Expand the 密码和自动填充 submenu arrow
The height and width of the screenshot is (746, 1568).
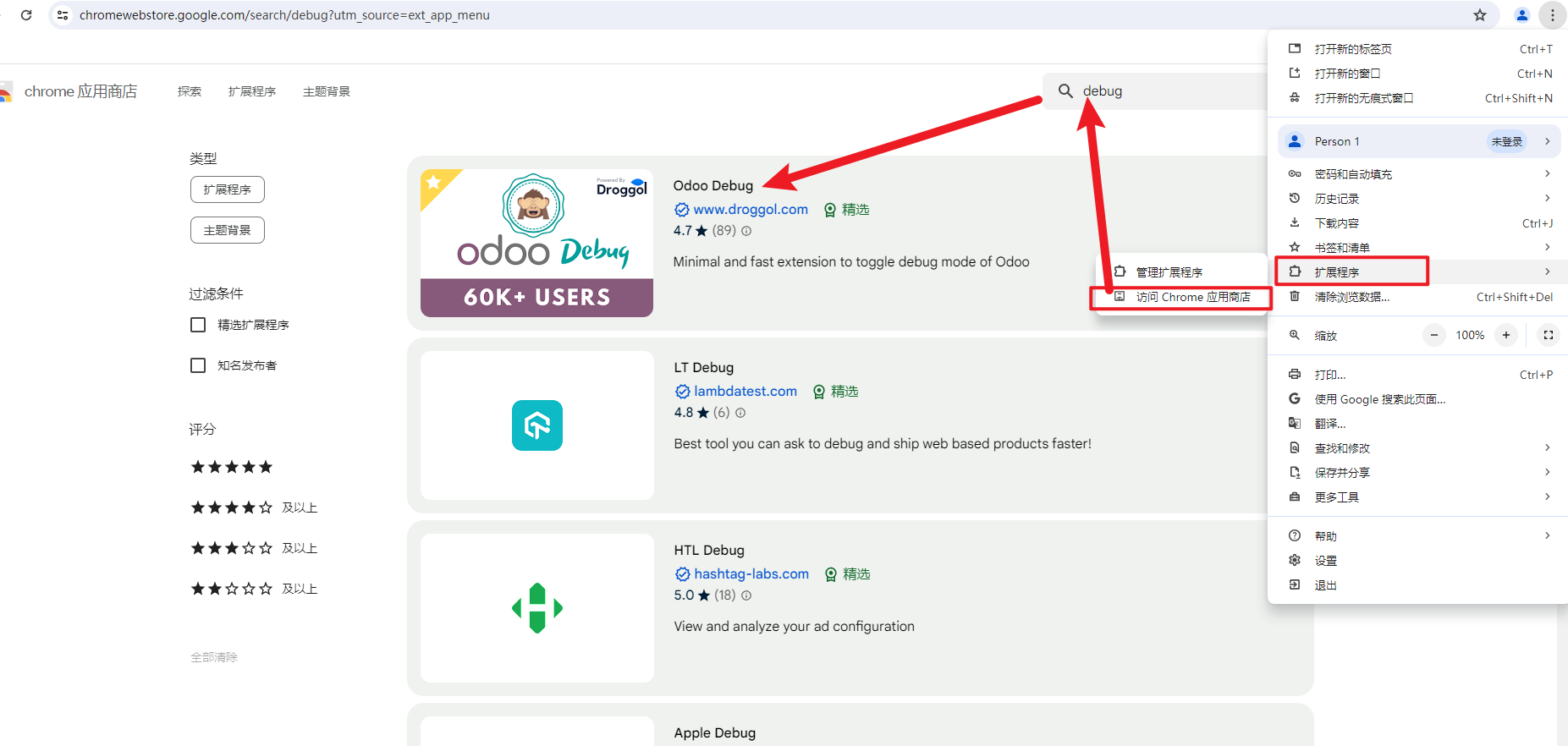click(1547, 173)
